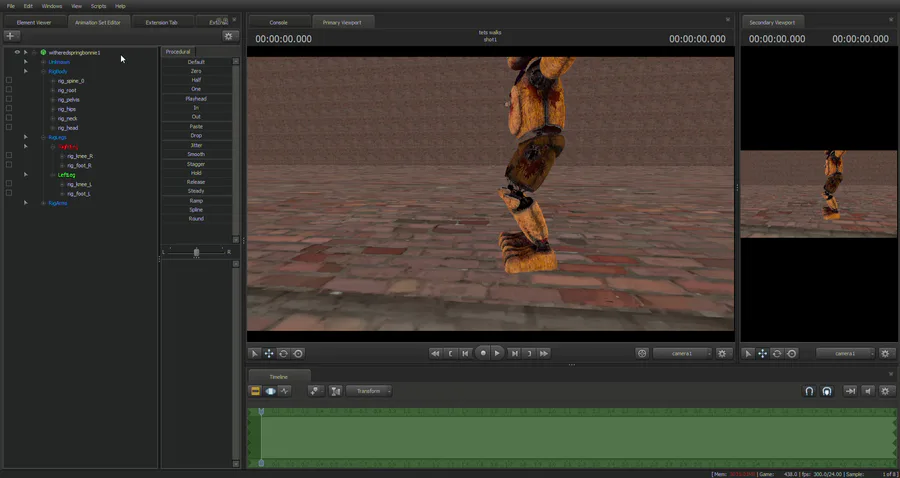Open the Primary Viewport gear settings
This screenshot has width=900, height=478.
coord(722,353)
